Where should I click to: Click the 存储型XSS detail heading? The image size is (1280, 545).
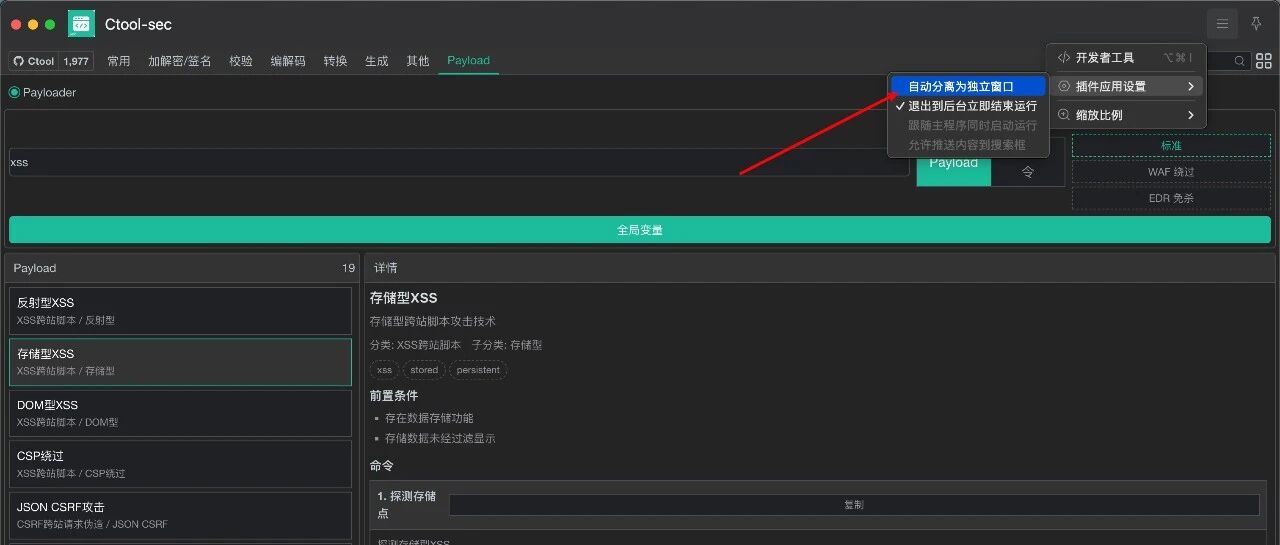[x=404, y=298]
